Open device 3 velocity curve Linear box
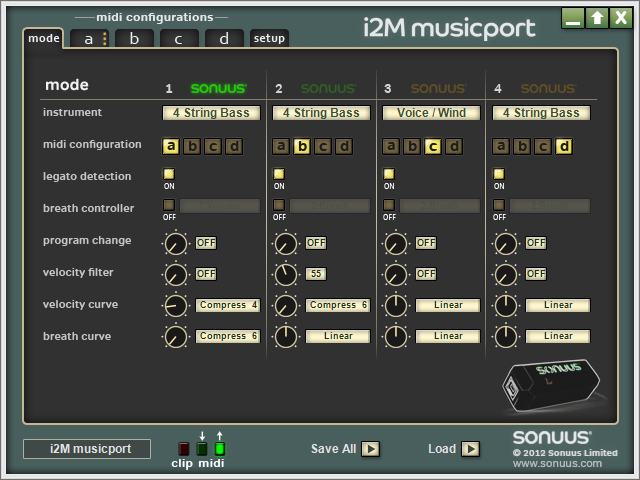 click(x=448, y=305)
